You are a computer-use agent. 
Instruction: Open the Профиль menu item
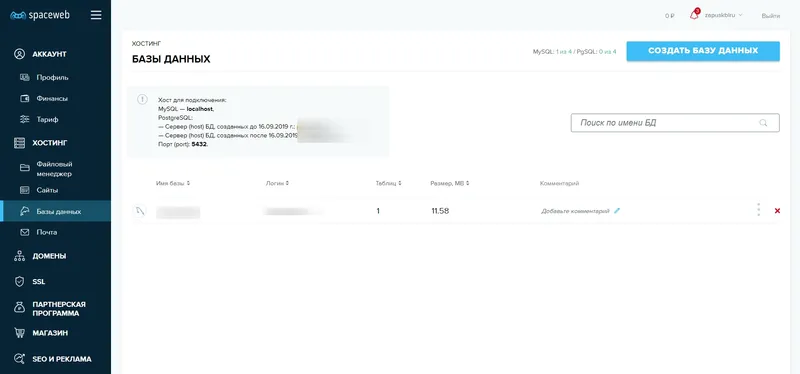[x=53, y=78]
